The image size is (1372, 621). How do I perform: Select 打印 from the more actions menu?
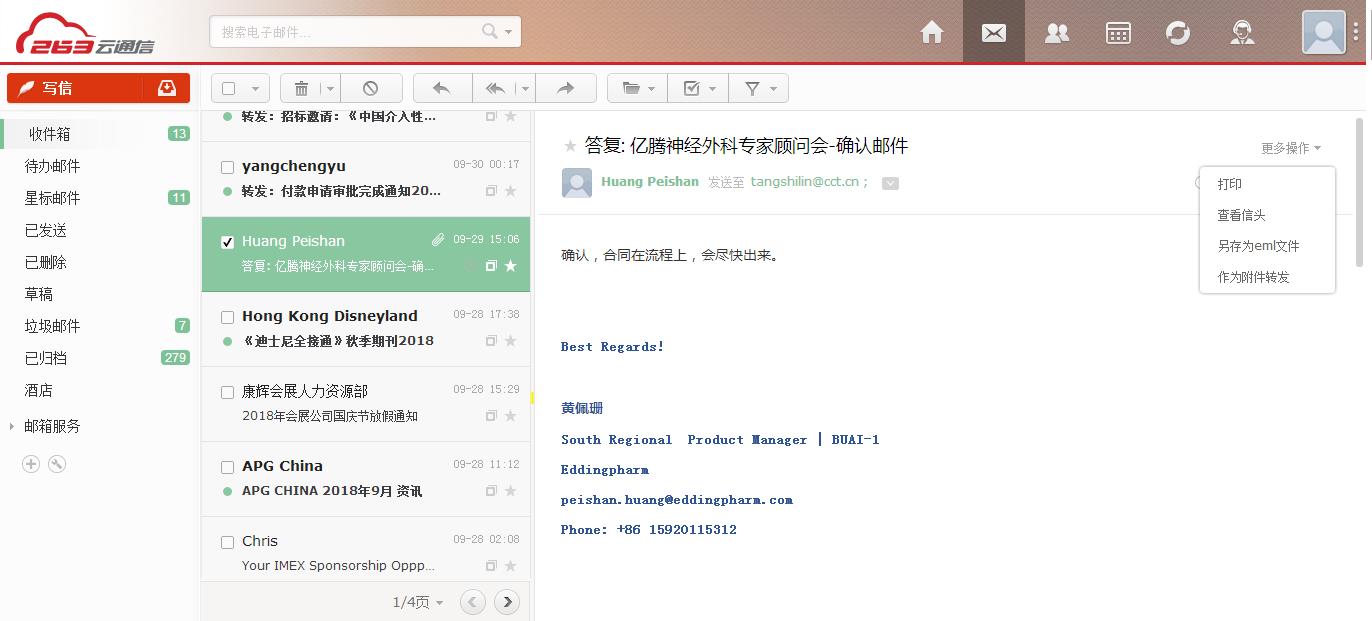click(1229, 184)
